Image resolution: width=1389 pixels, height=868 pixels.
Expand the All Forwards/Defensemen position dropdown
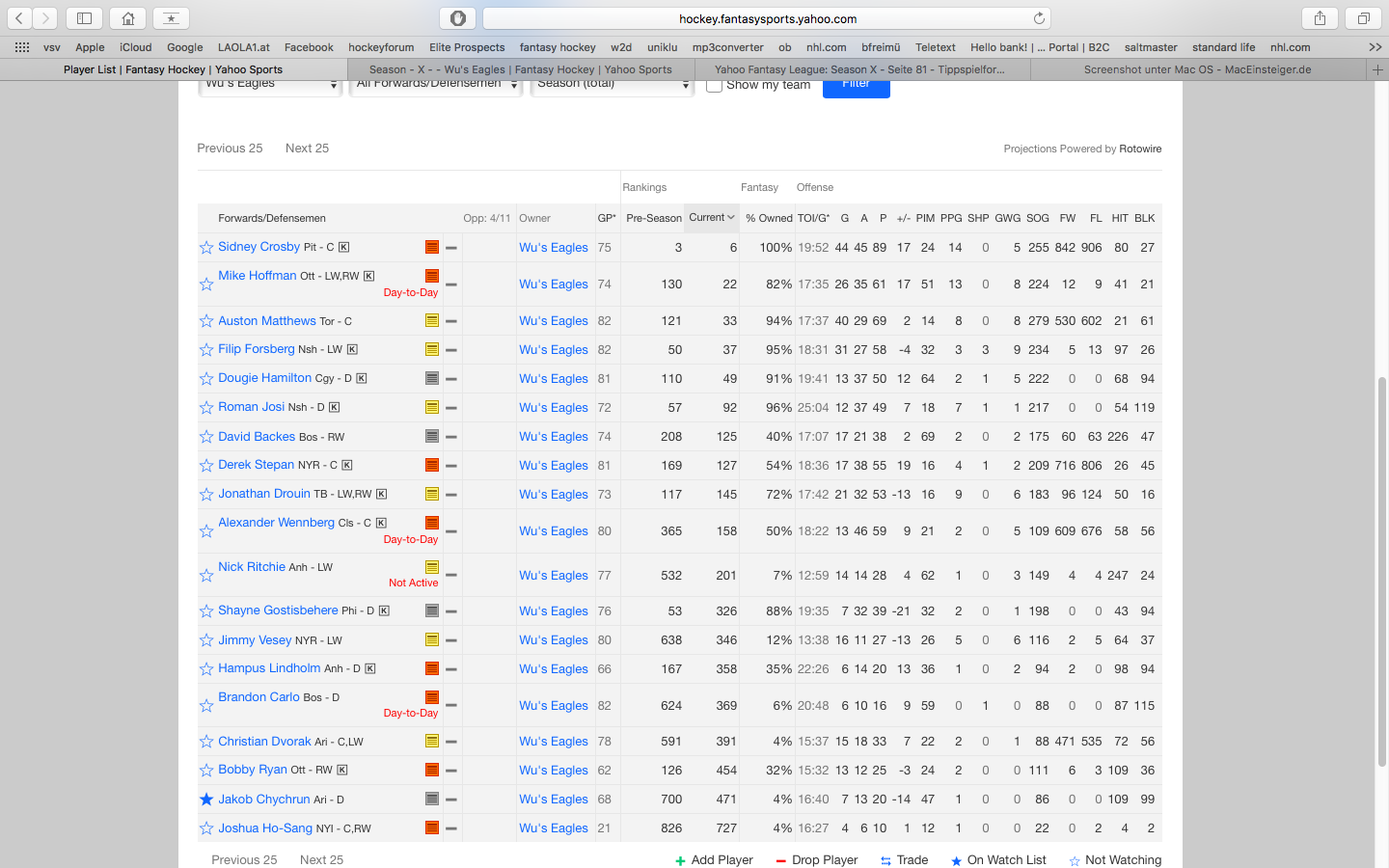pyautogui.click(x=435, y=86)
